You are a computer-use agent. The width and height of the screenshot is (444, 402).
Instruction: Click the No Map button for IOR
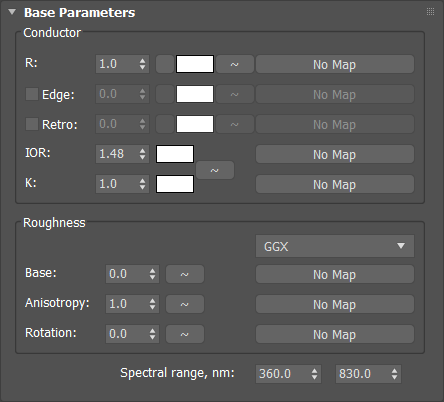pyautogui.click(x=335, y=154)
